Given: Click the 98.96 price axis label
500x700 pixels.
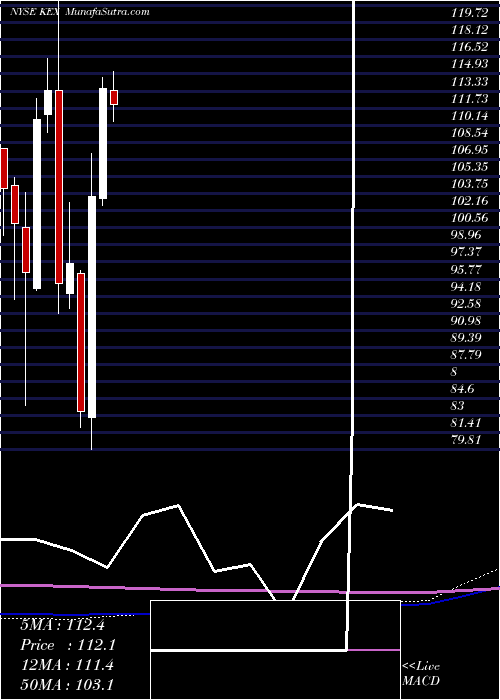Looking at the screenshot, I should 467,235.
